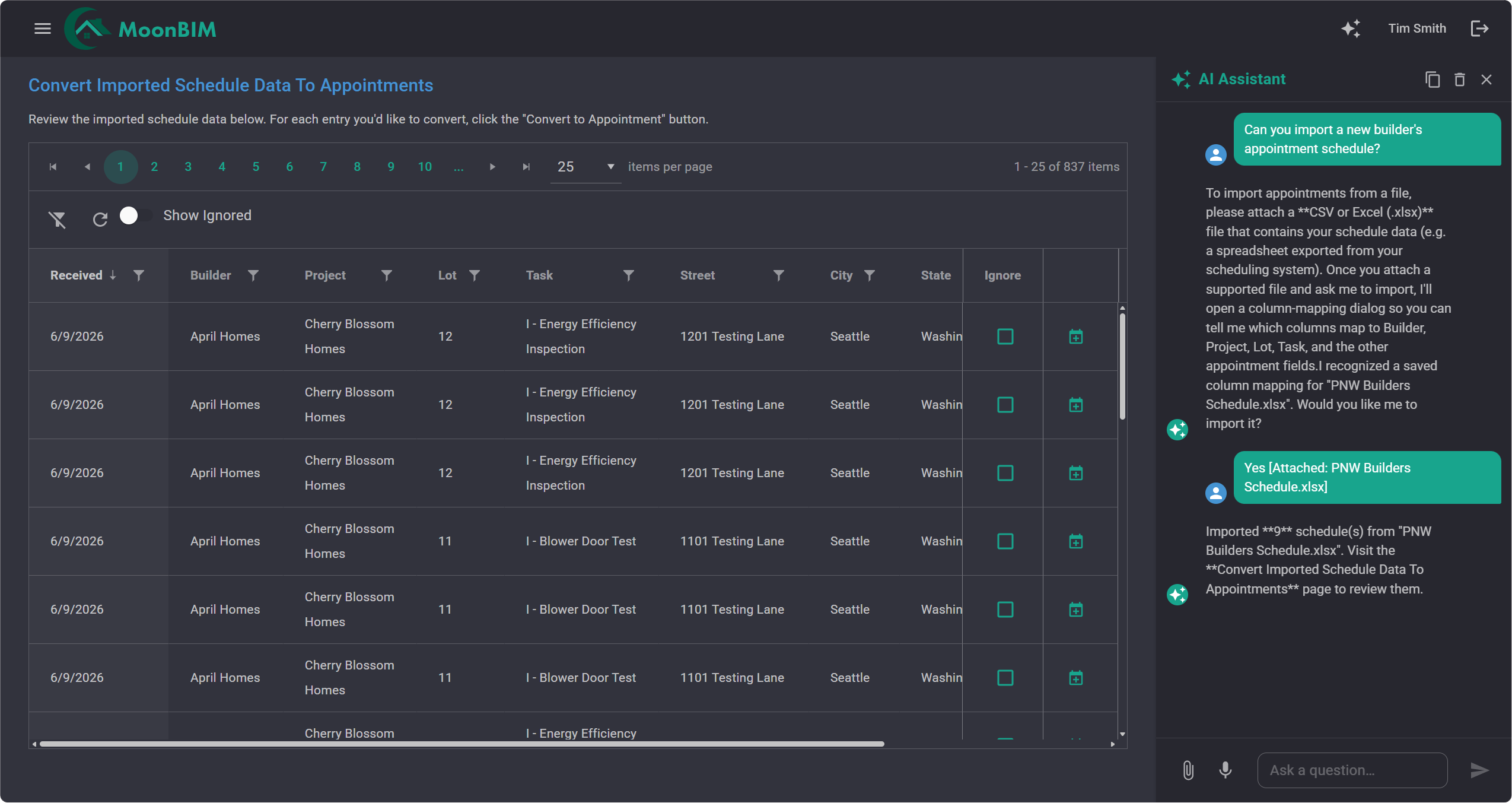Convert first Energy Efficiency row to appointment

coord(1076,337)
